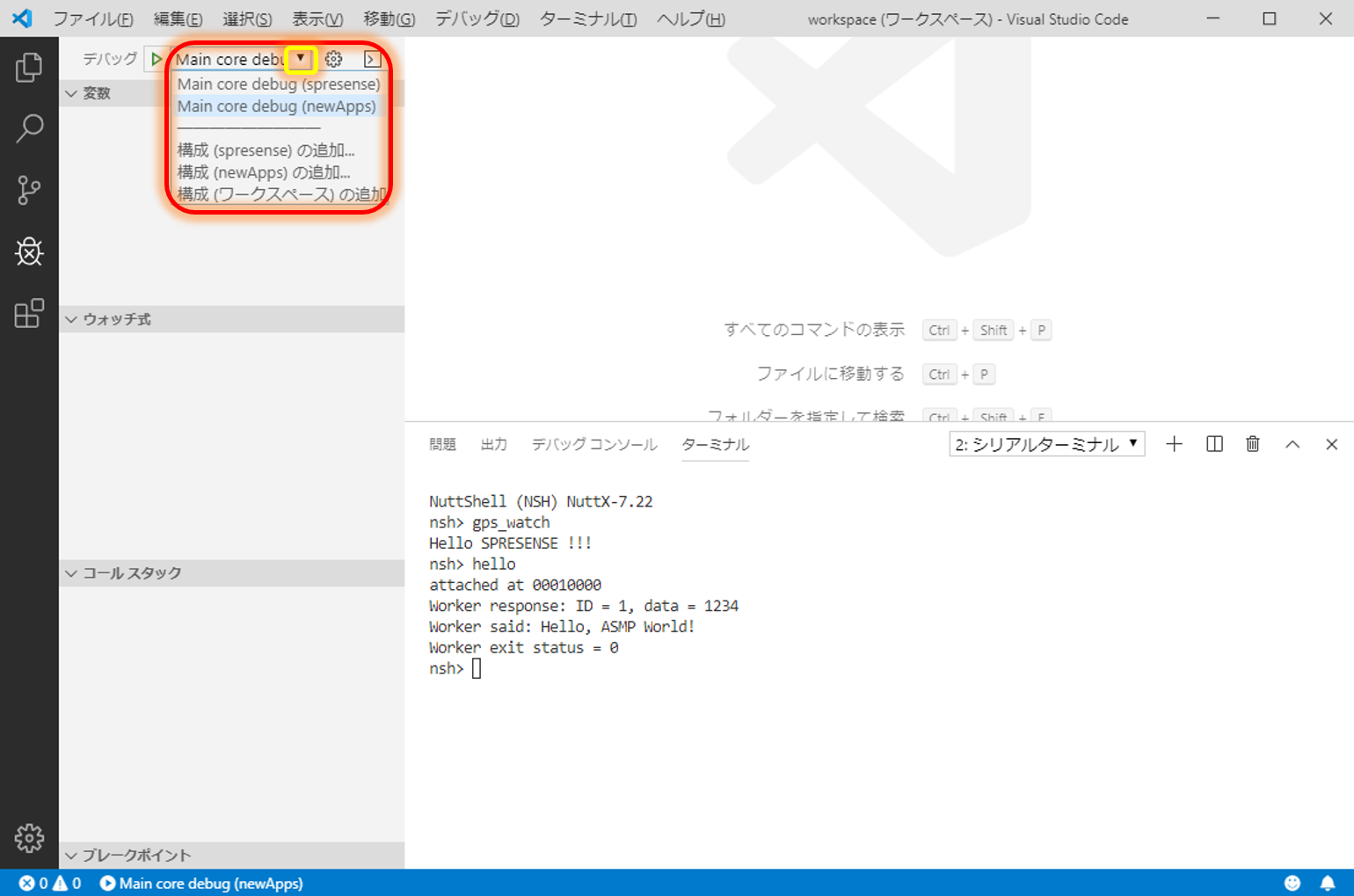This screenshot has width=1354, height=896.
Task: Open the Explorer view in the activity bar
Action: [29, 66]
